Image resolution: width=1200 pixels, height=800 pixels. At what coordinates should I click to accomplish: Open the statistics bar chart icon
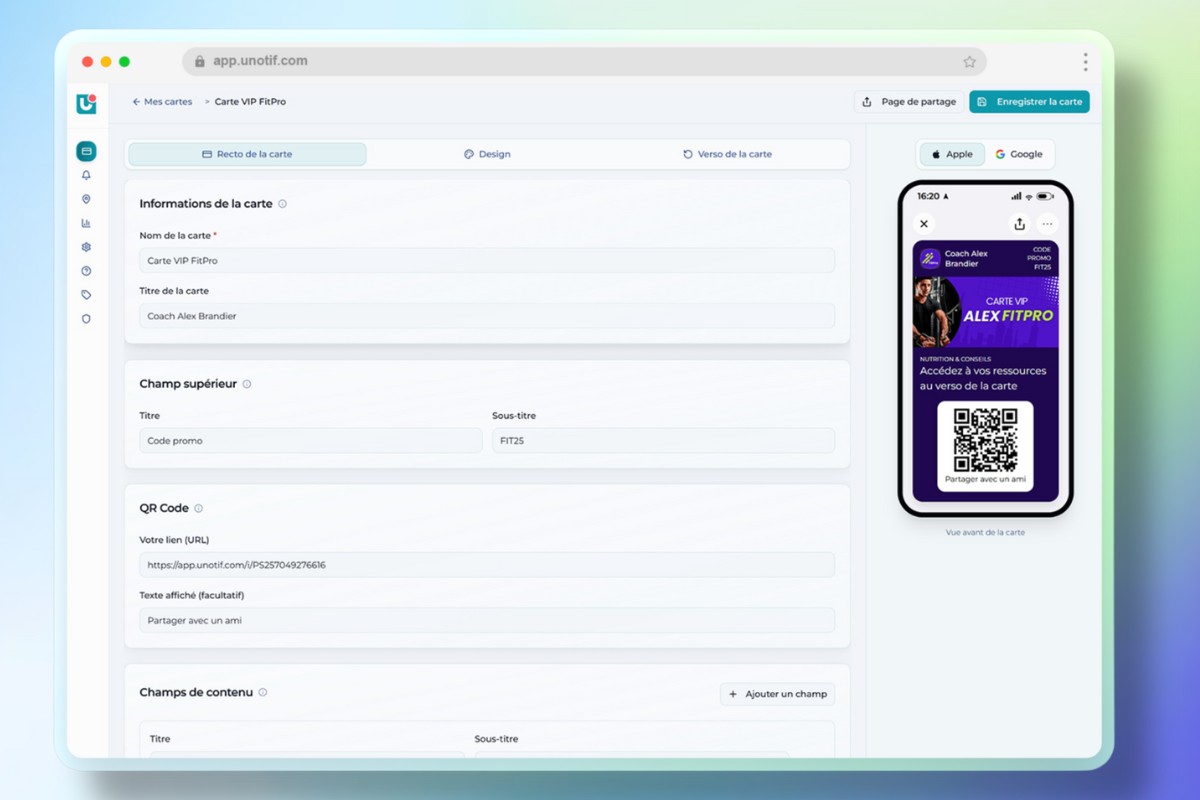pos(86,223)
